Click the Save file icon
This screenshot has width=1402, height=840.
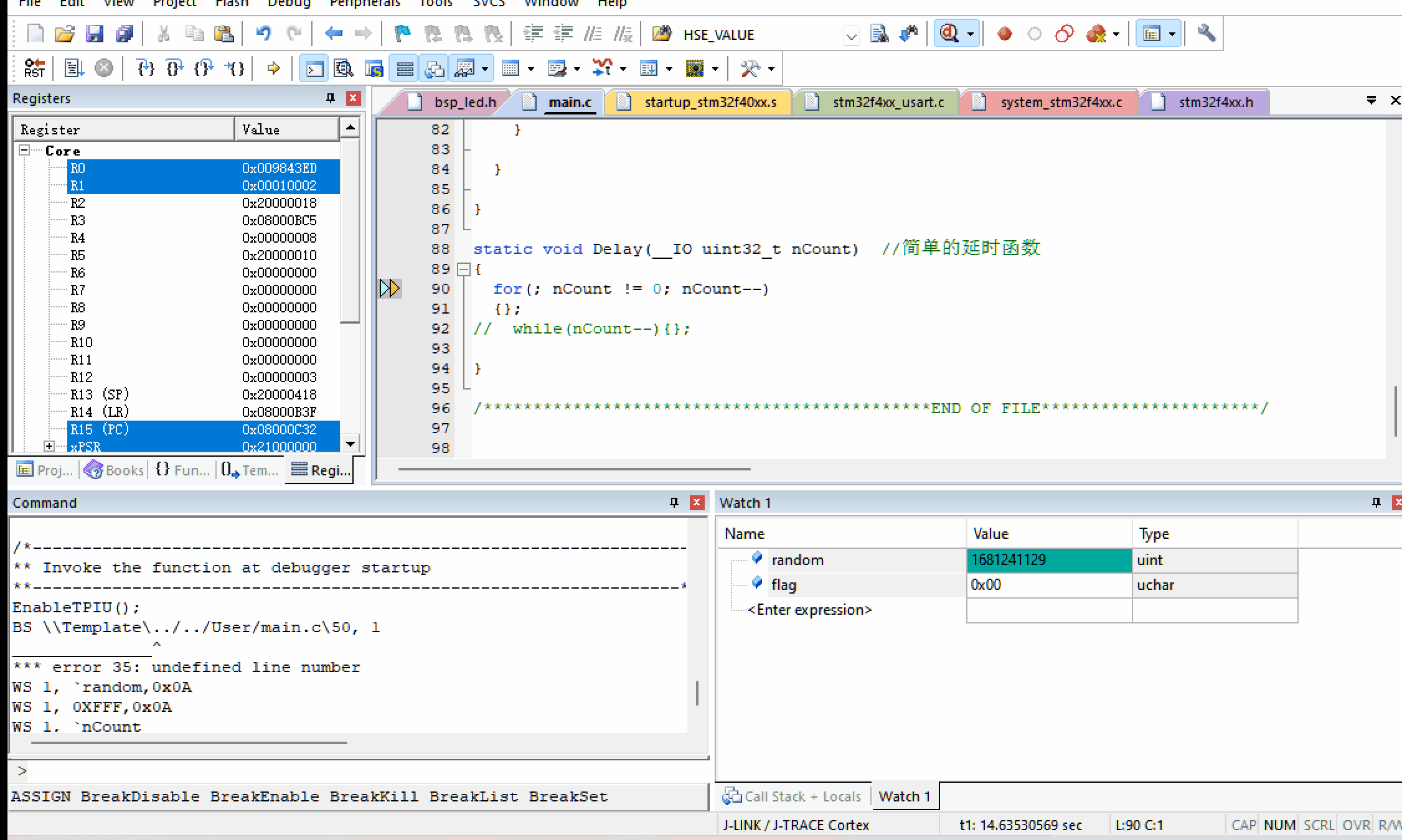94,34
